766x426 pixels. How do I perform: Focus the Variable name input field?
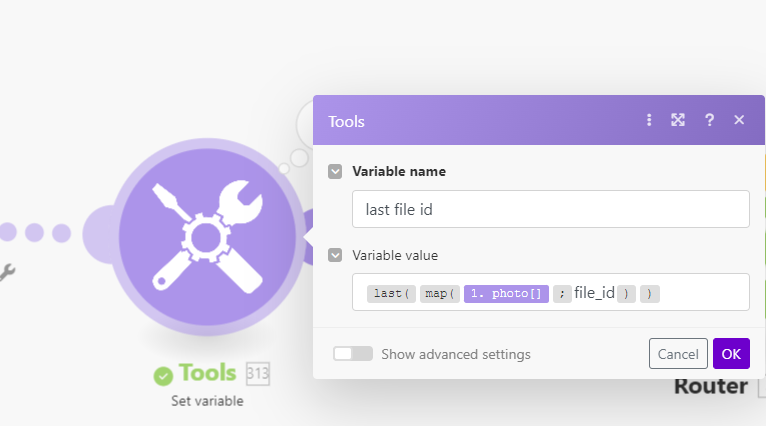pyautogui.click(x=550, y=209)
